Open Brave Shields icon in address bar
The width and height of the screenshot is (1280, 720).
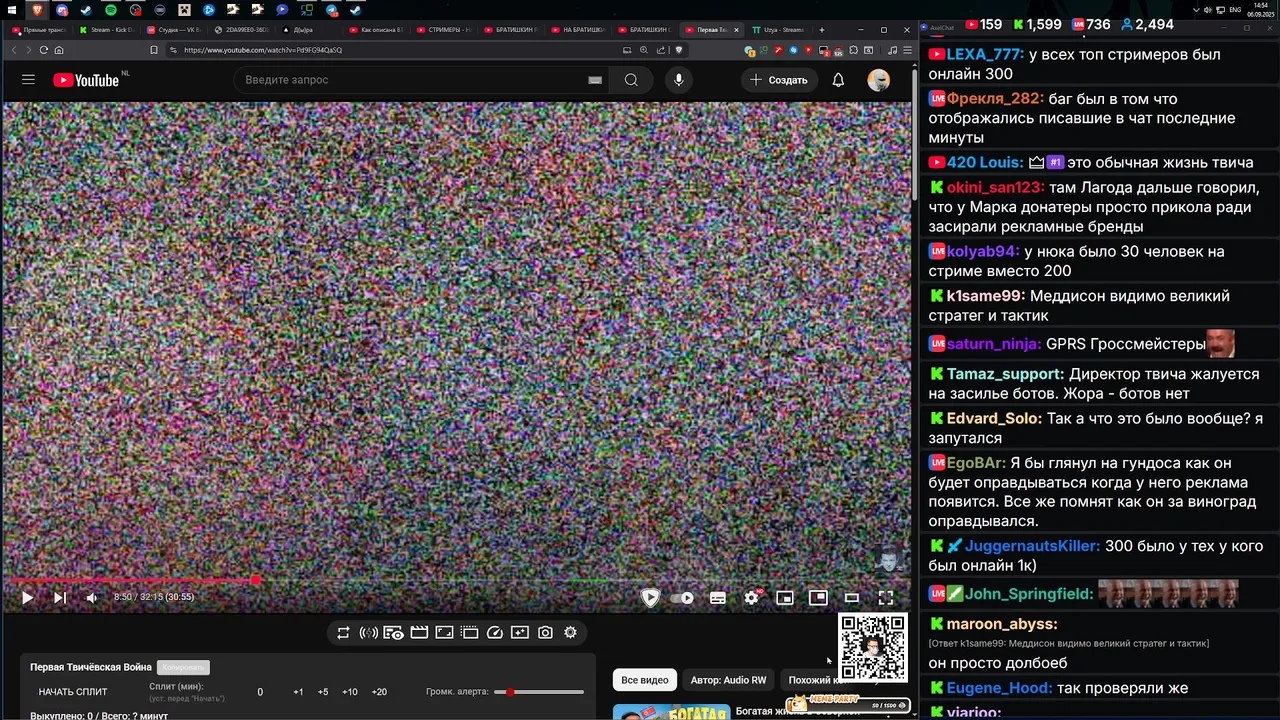[x=679, y=50]
